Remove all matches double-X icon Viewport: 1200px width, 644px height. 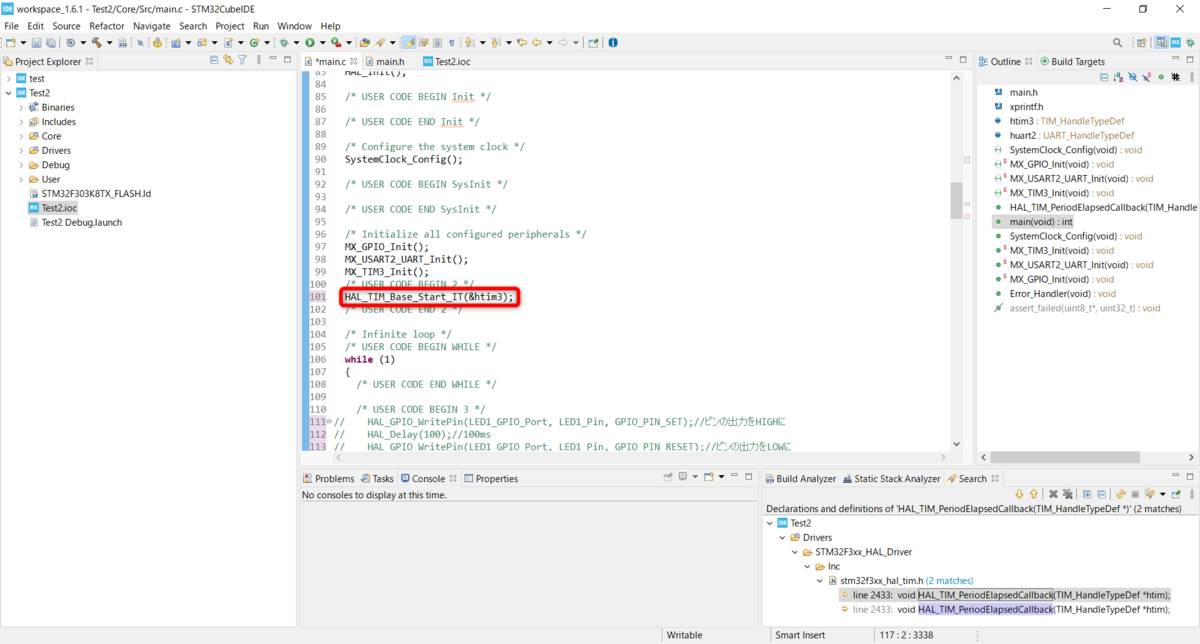[x=1067, y=494]
